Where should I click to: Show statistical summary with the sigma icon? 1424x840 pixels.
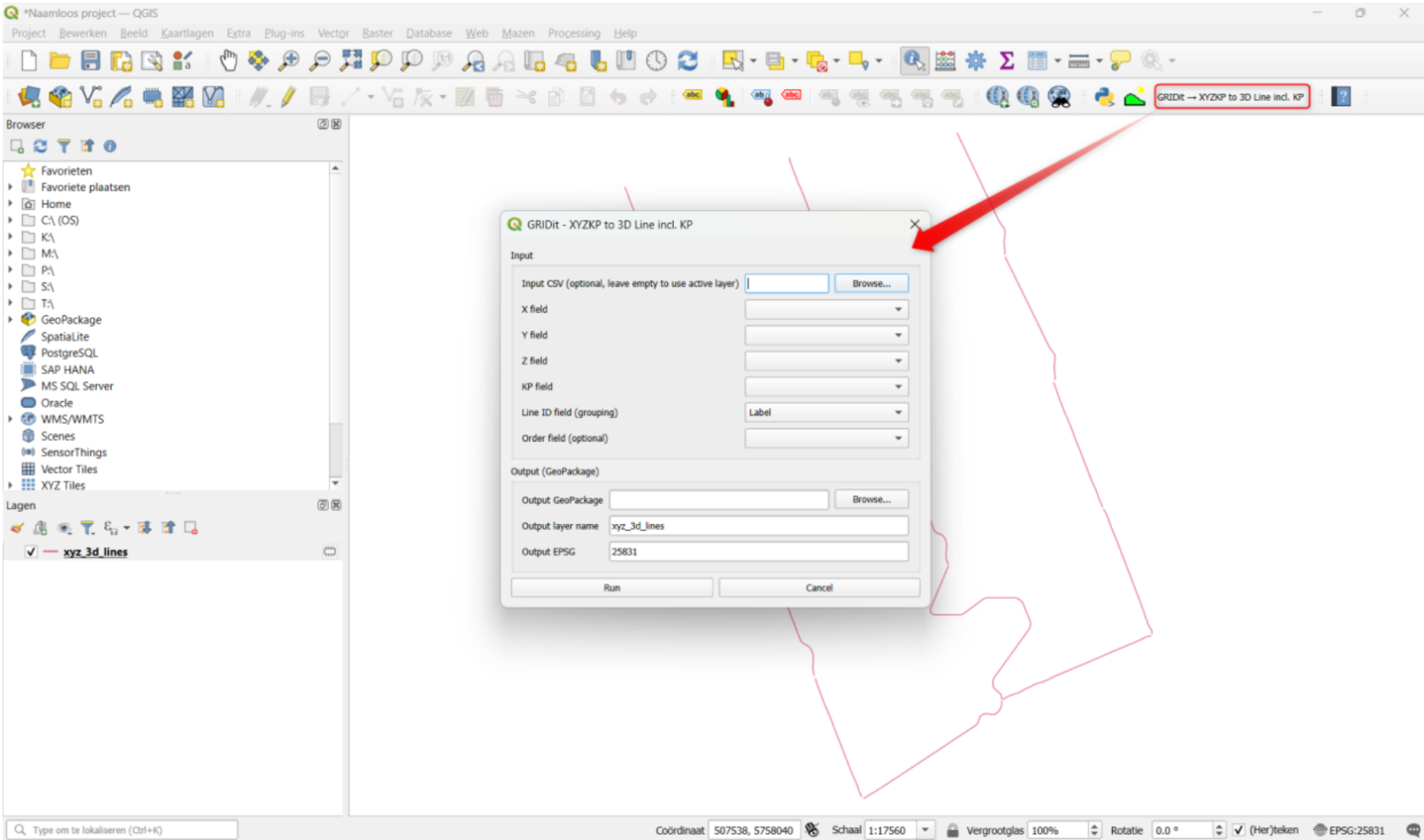click(x=1006, y=61)
